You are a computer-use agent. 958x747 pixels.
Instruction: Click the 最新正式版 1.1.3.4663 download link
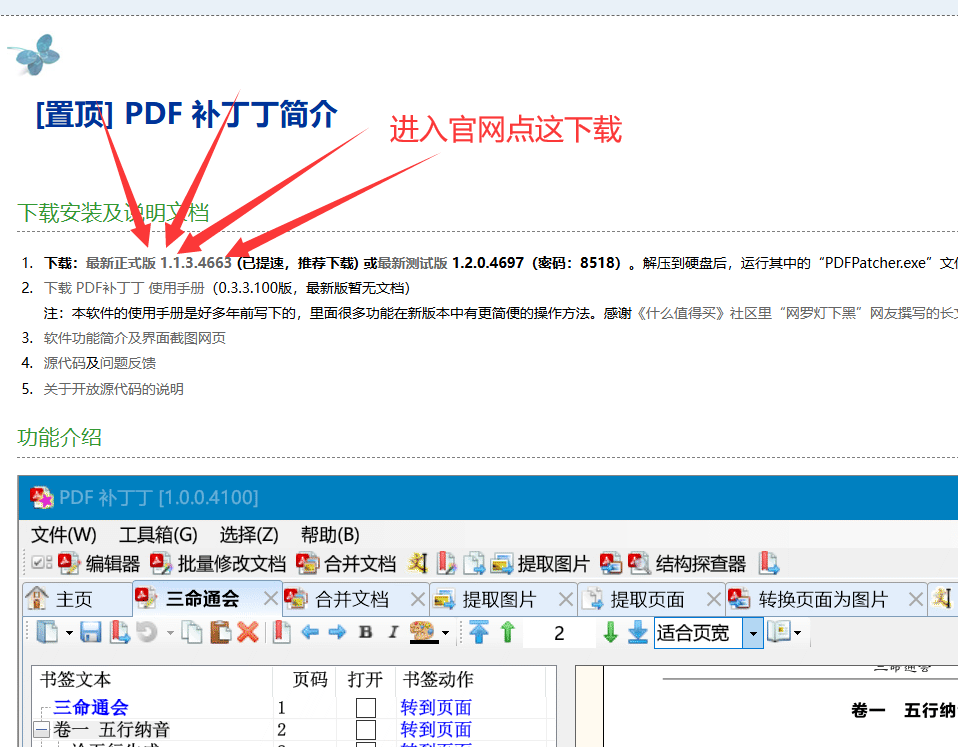[x=158, y=263]
